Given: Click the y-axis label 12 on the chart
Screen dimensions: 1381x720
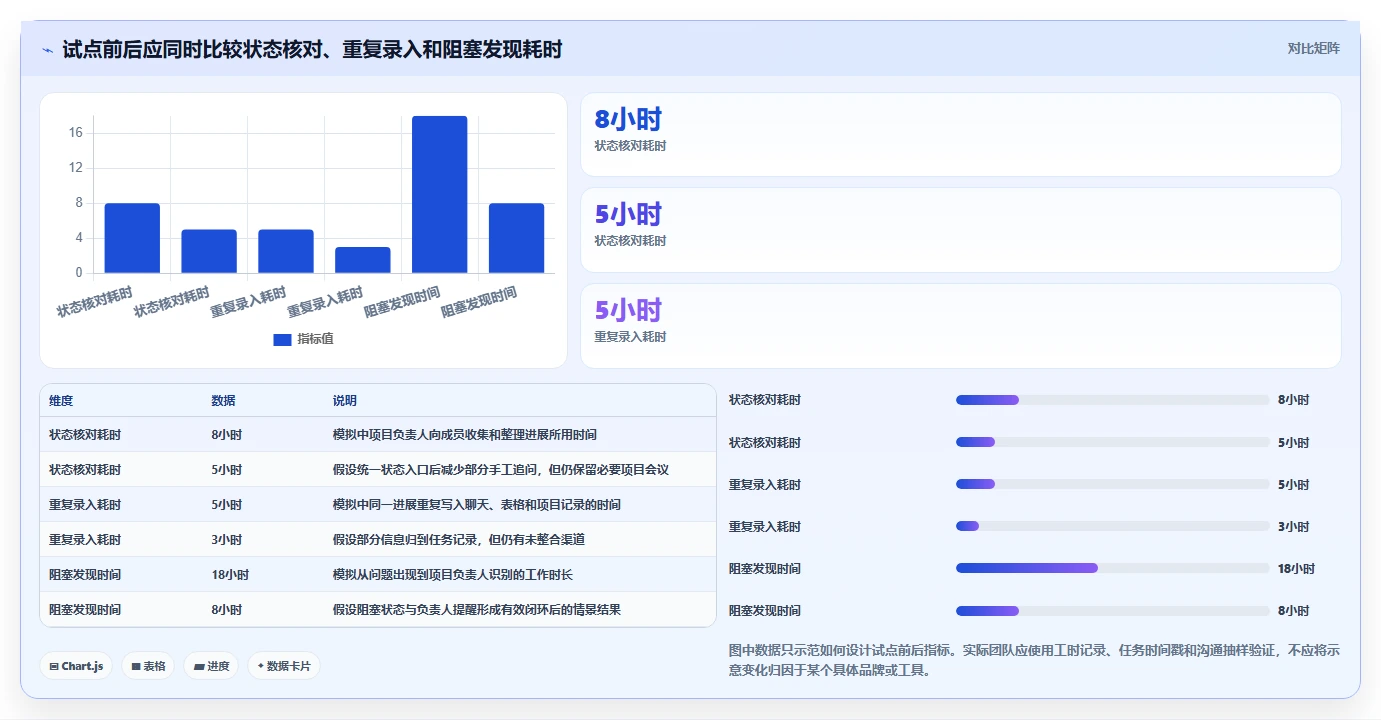Looking at the screenshot, I should tap(76, 168).
